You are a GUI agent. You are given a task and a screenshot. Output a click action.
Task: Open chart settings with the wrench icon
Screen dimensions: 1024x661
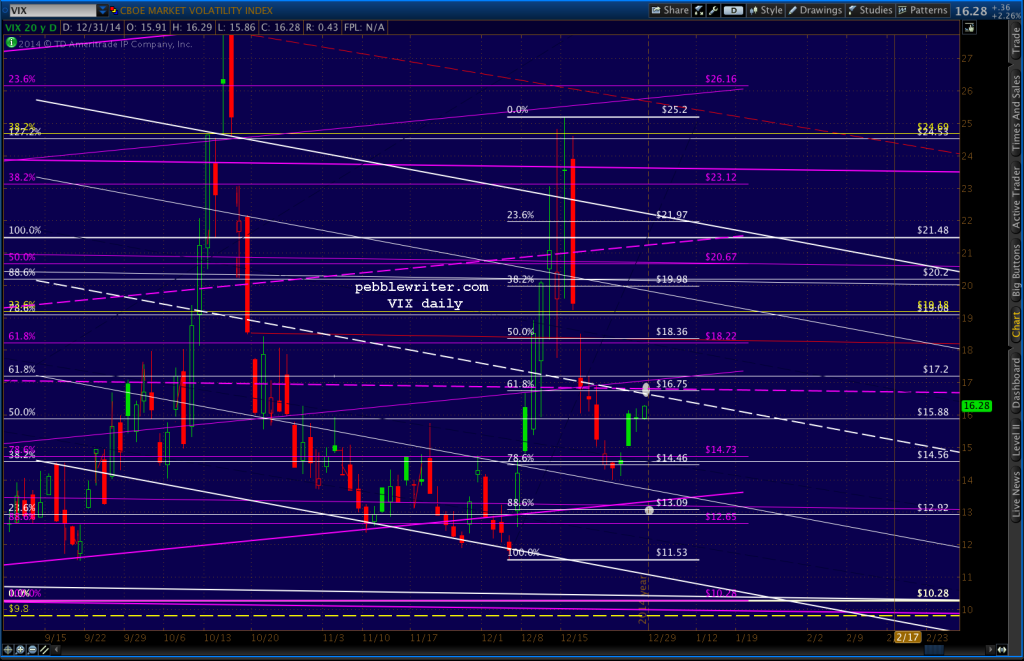pos(712,10)
